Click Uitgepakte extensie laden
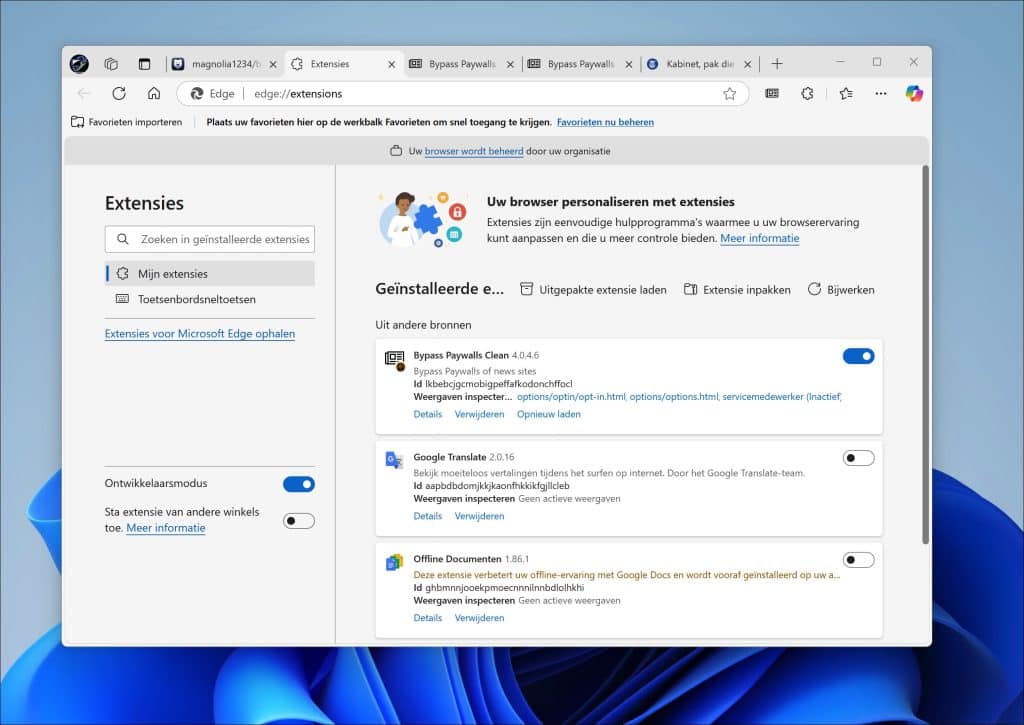 [593, 289]
